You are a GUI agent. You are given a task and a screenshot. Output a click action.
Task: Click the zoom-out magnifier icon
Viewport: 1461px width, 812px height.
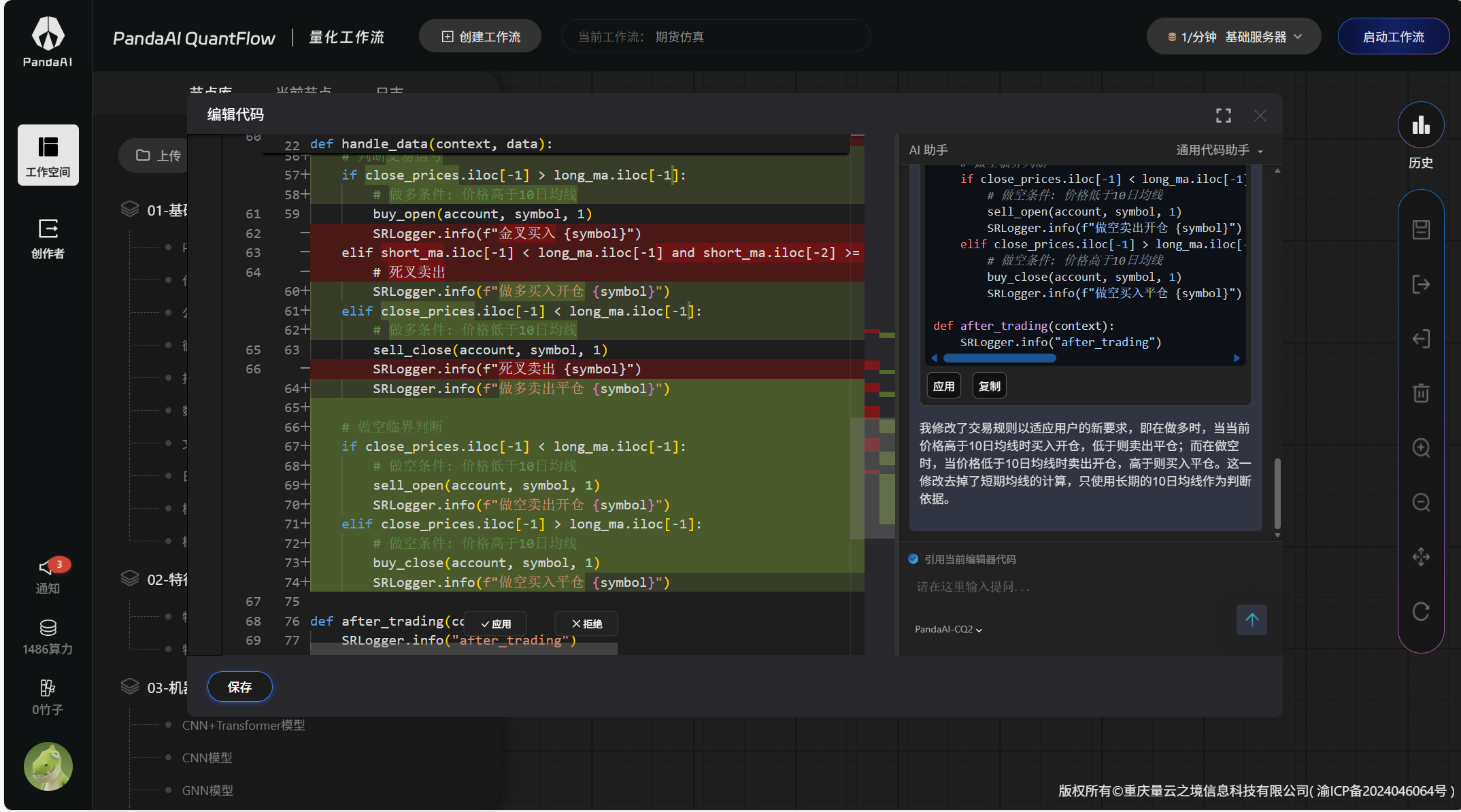[1421, 503]
